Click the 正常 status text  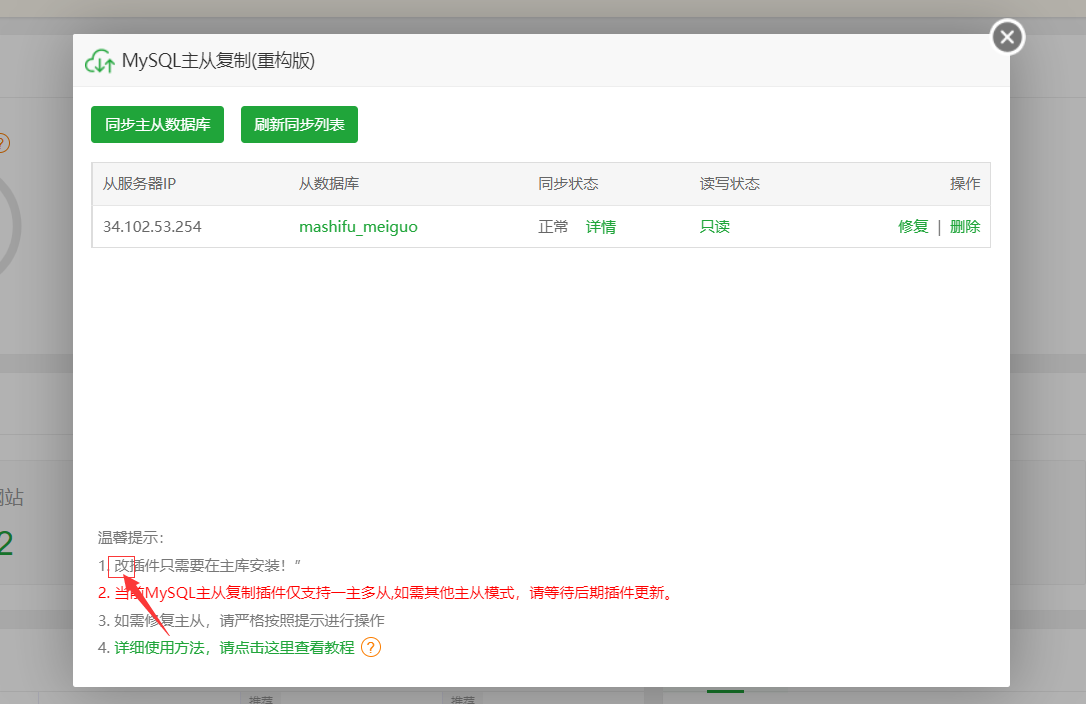click(x=553, y=227)
